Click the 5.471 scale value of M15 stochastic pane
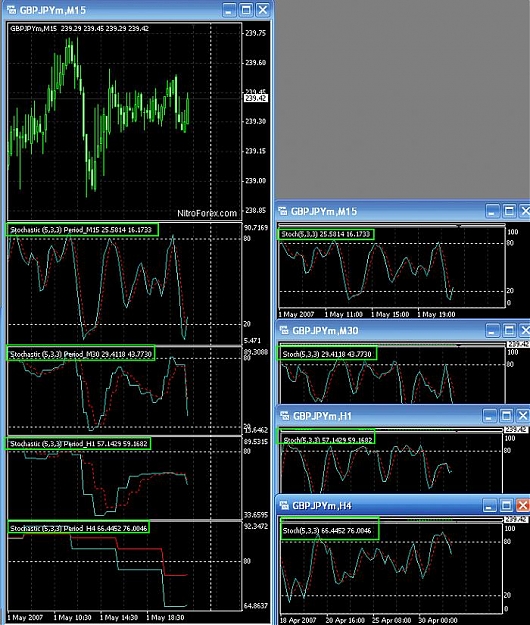The height and width of the screenshot is (625, 530). pos(252,340)
